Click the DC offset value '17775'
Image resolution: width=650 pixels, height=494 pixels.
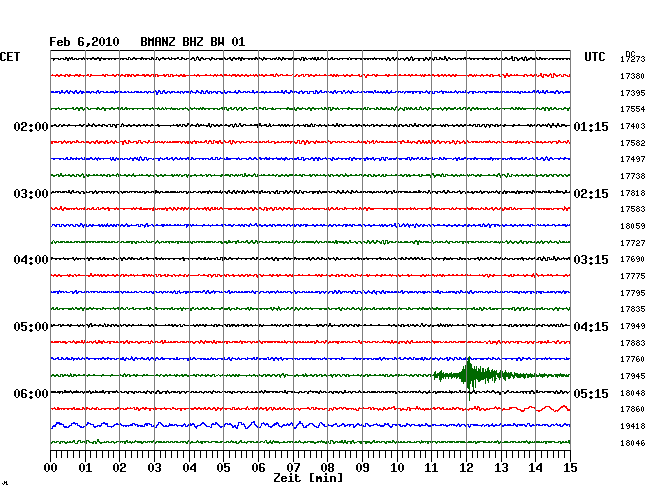point(633,276)
